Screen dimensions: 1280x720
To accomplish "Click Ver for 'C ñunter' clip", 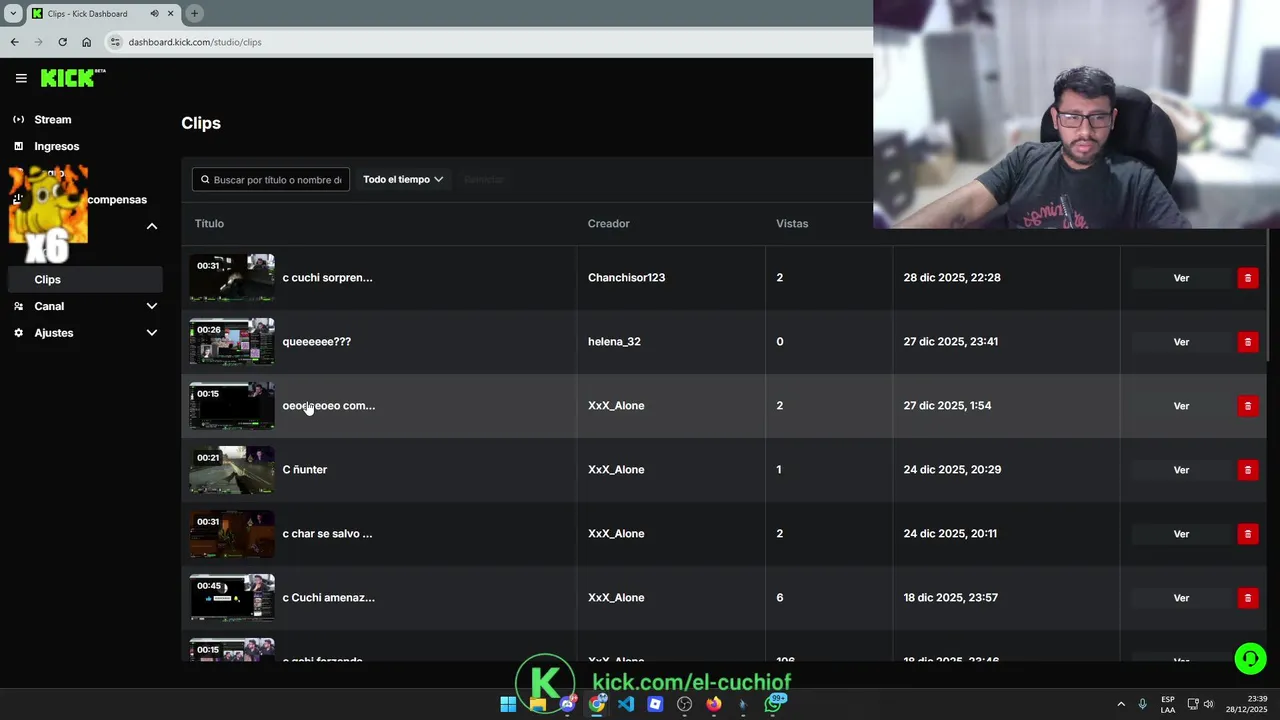I will point(1181,470).
